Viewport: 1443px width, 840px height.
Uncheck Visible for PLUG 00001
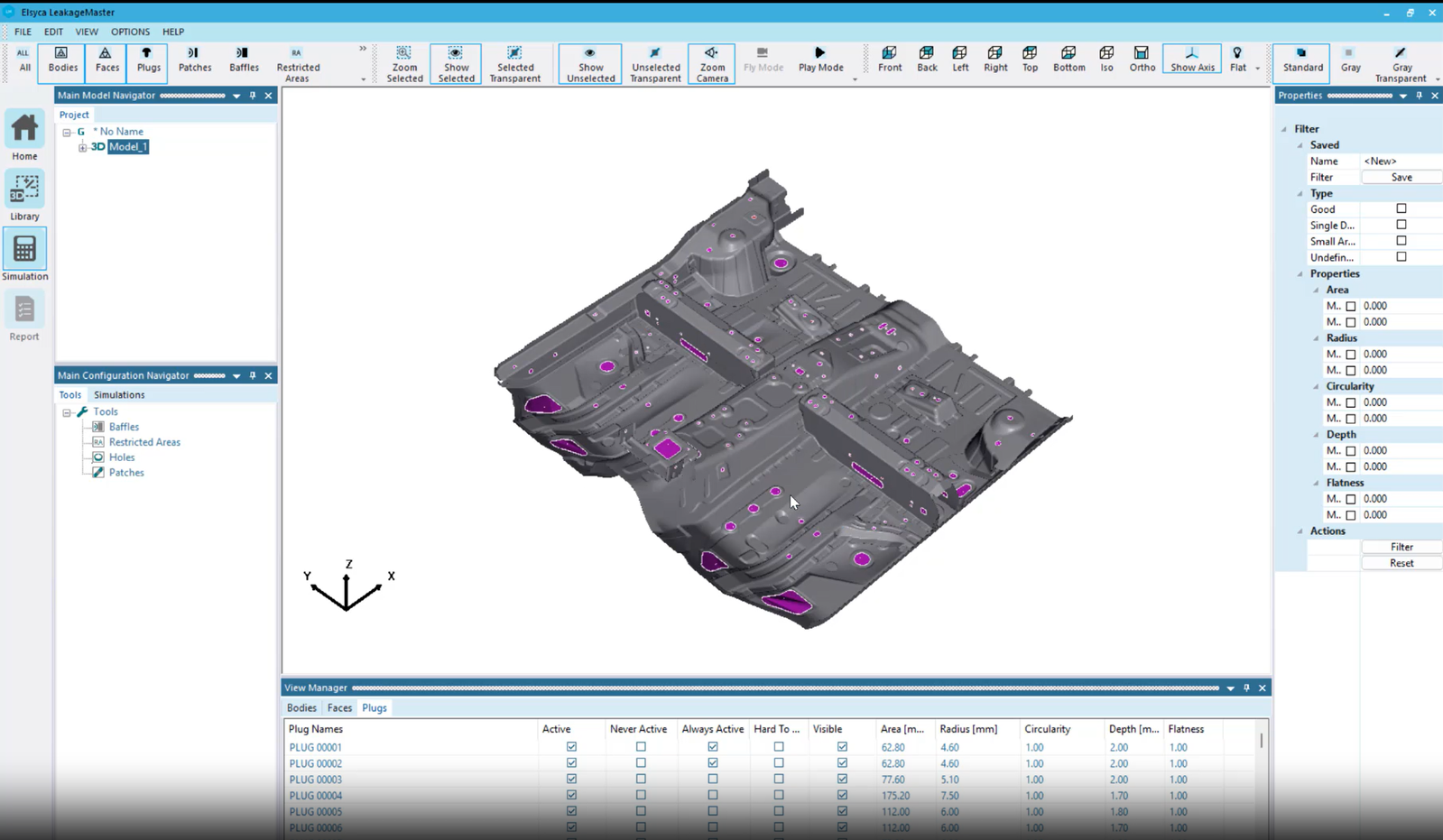(842, 747)
